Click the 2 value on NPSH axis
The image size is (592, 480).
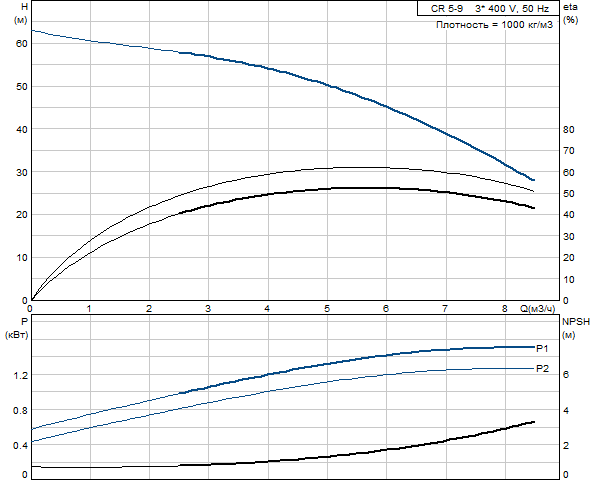click(566, 446)
